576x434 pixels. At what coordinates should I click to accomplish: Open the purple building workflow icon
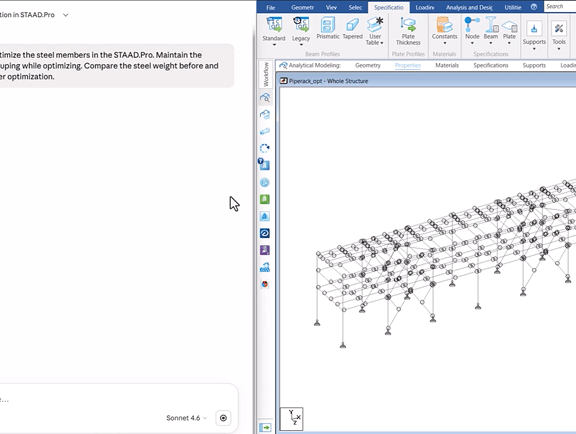pos(265,250)
